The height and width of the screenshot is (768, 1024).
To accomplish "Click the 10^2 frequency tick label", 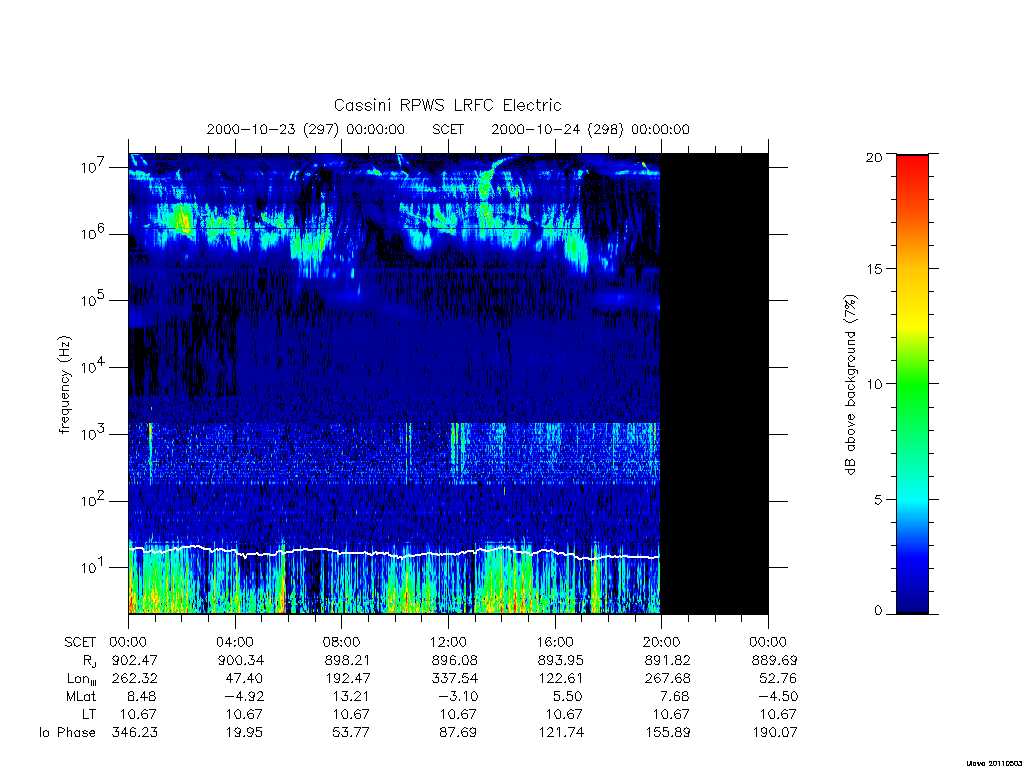I will [95, 501].
